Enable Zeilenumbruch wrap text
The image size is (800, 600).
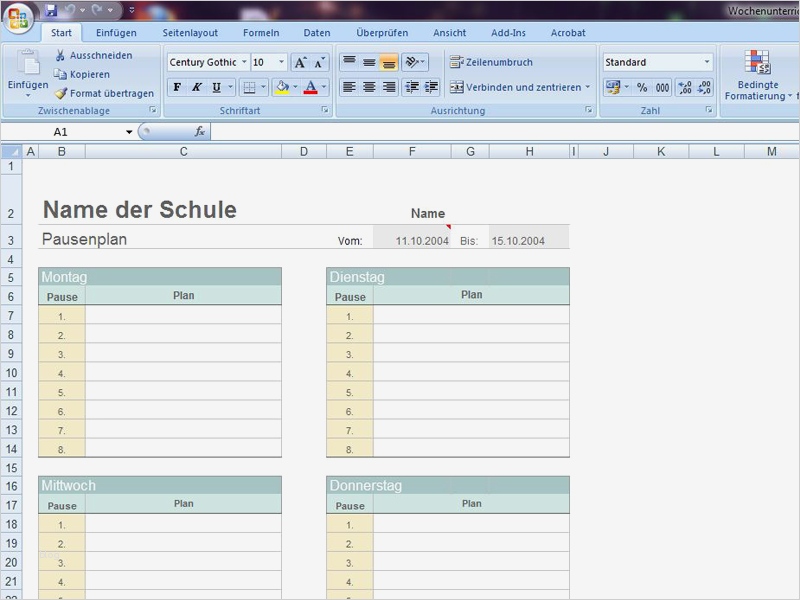click(x=491, y=62)
